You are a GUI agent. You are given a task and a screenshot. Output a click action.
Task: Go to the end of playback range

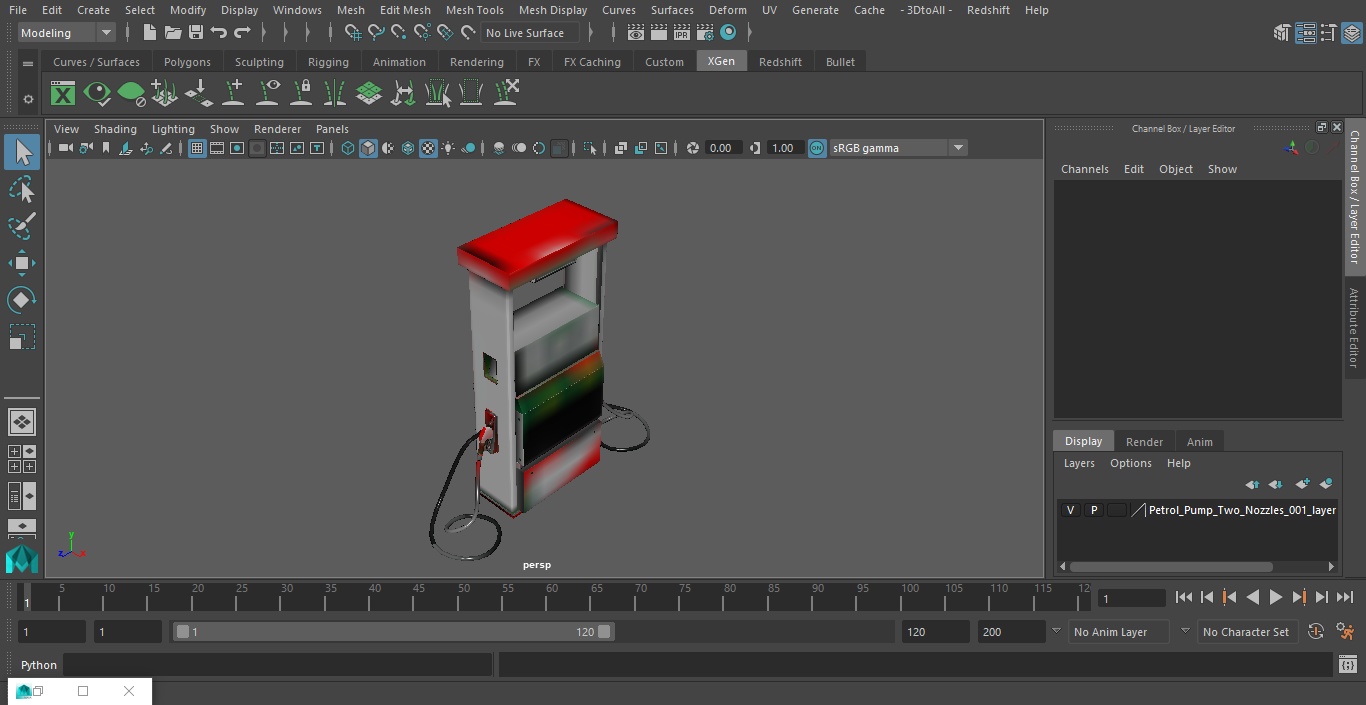(1344, 597)
